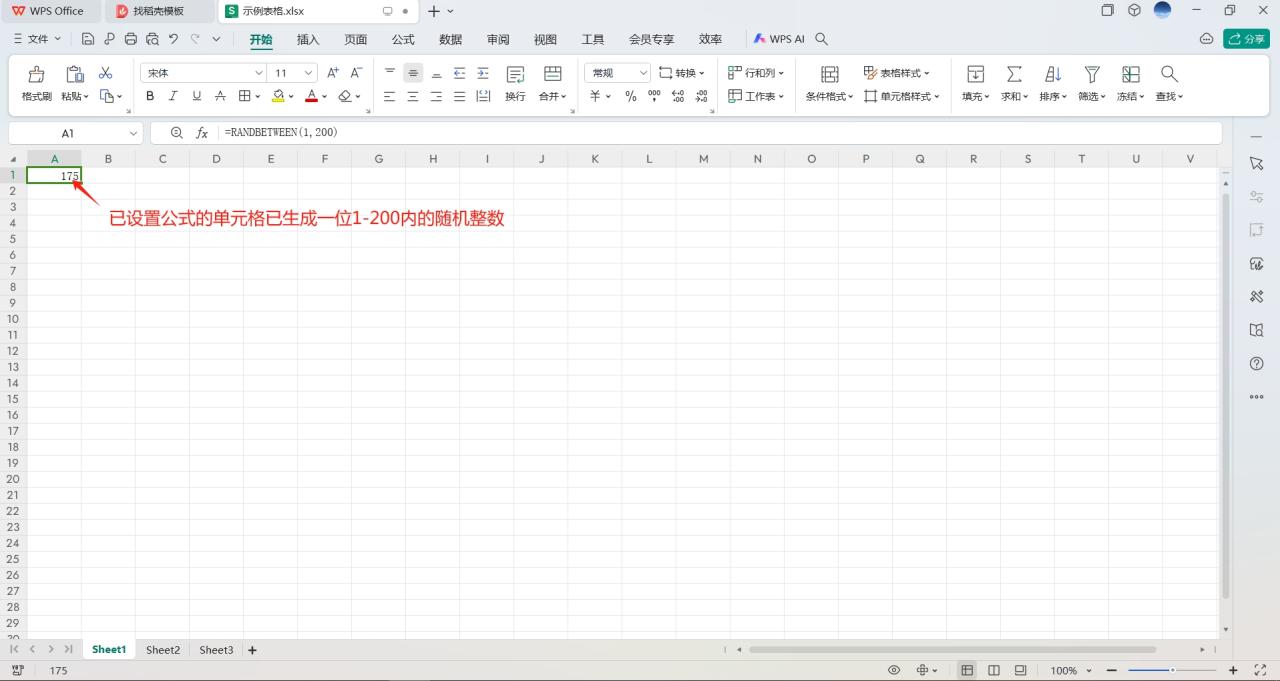Increase decimal places icon
Screen dimensions: 1280x681
(678, 96)
